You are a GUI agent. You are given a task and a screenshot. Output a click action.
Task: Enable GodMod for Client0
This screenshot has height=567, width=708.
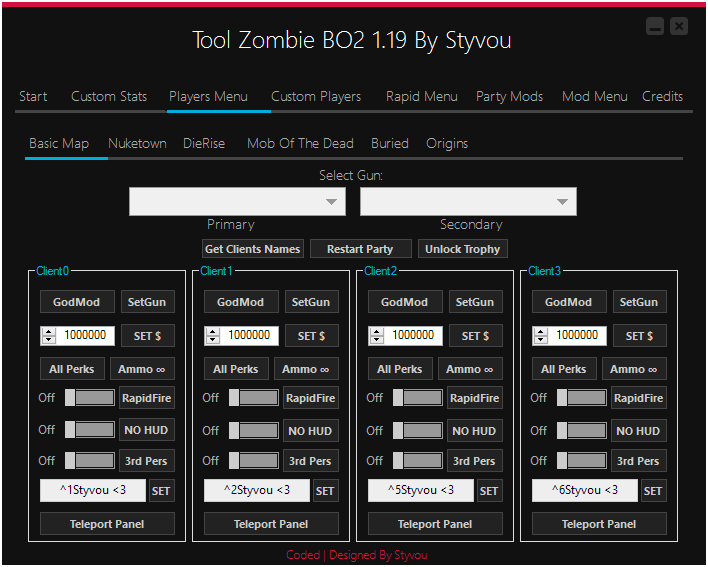point(77,302)
